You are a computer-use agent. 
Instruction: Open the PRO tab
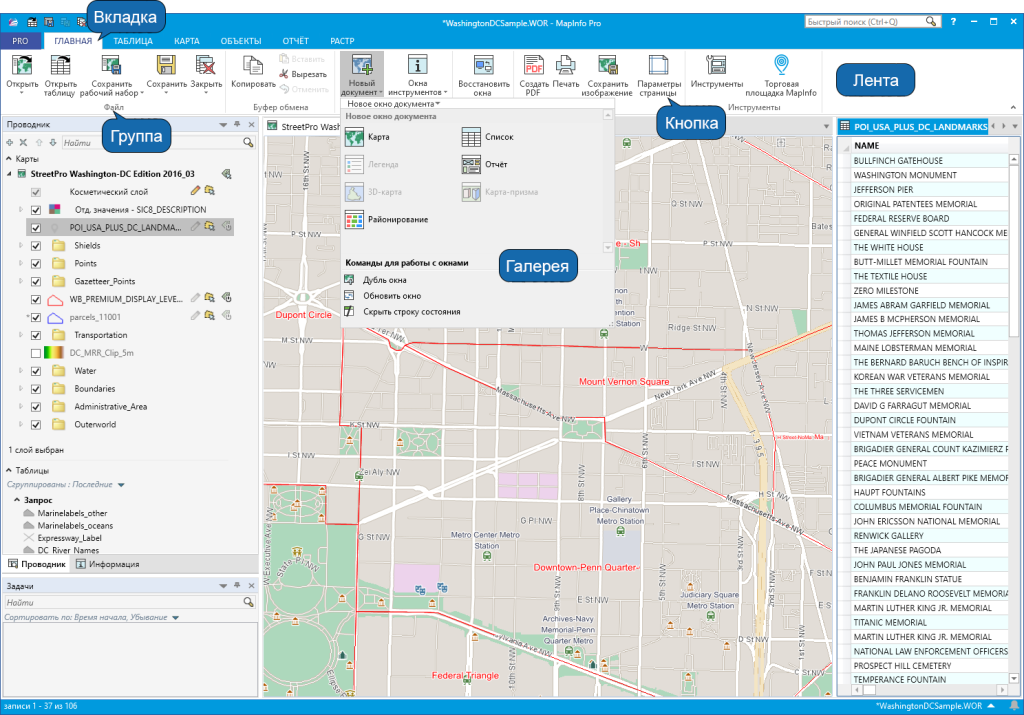(20, 40)
